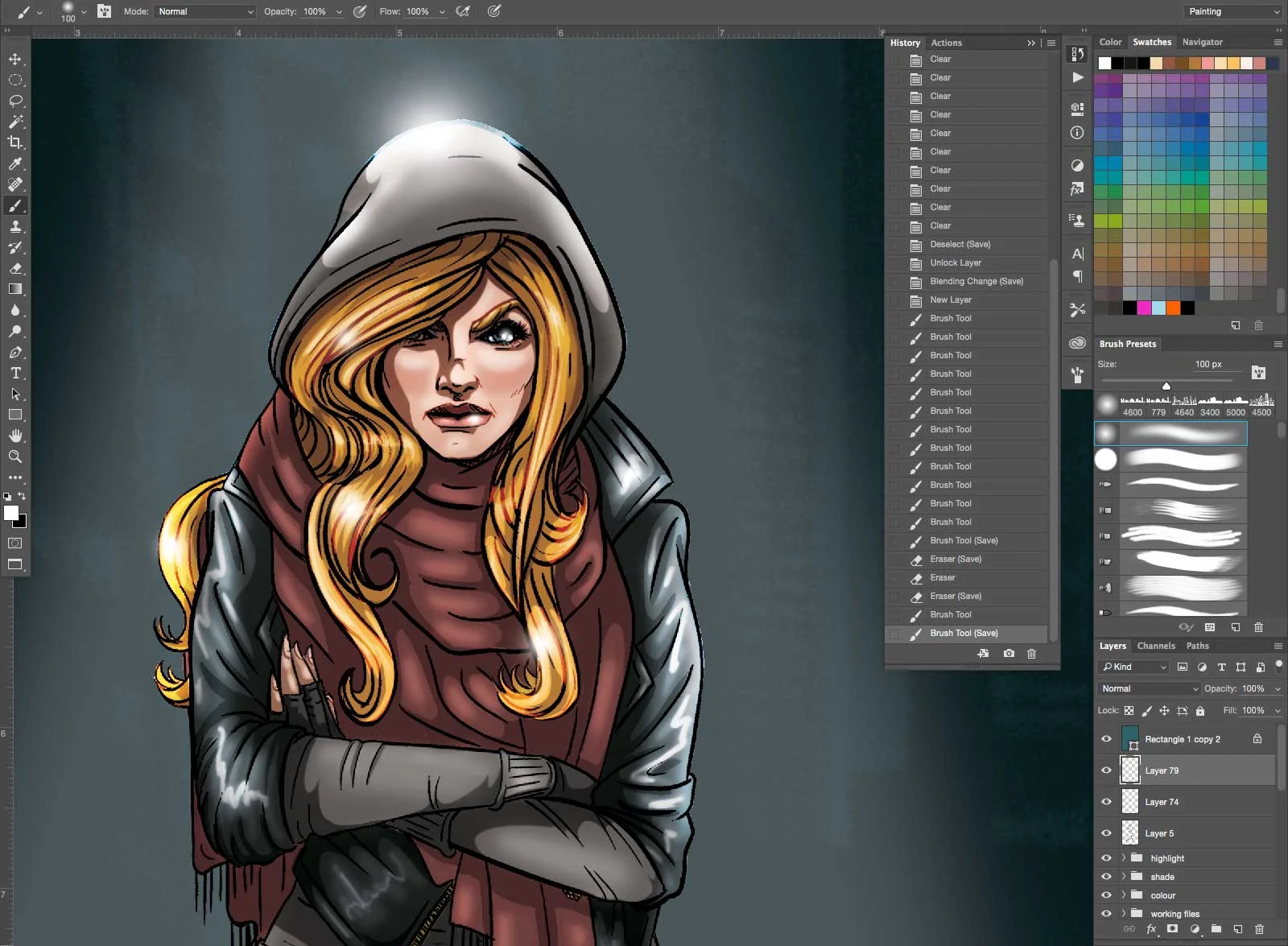Click the foreground color swatch
The width and height of the screenshot is (1288, 946).
(x=11, y=514)
